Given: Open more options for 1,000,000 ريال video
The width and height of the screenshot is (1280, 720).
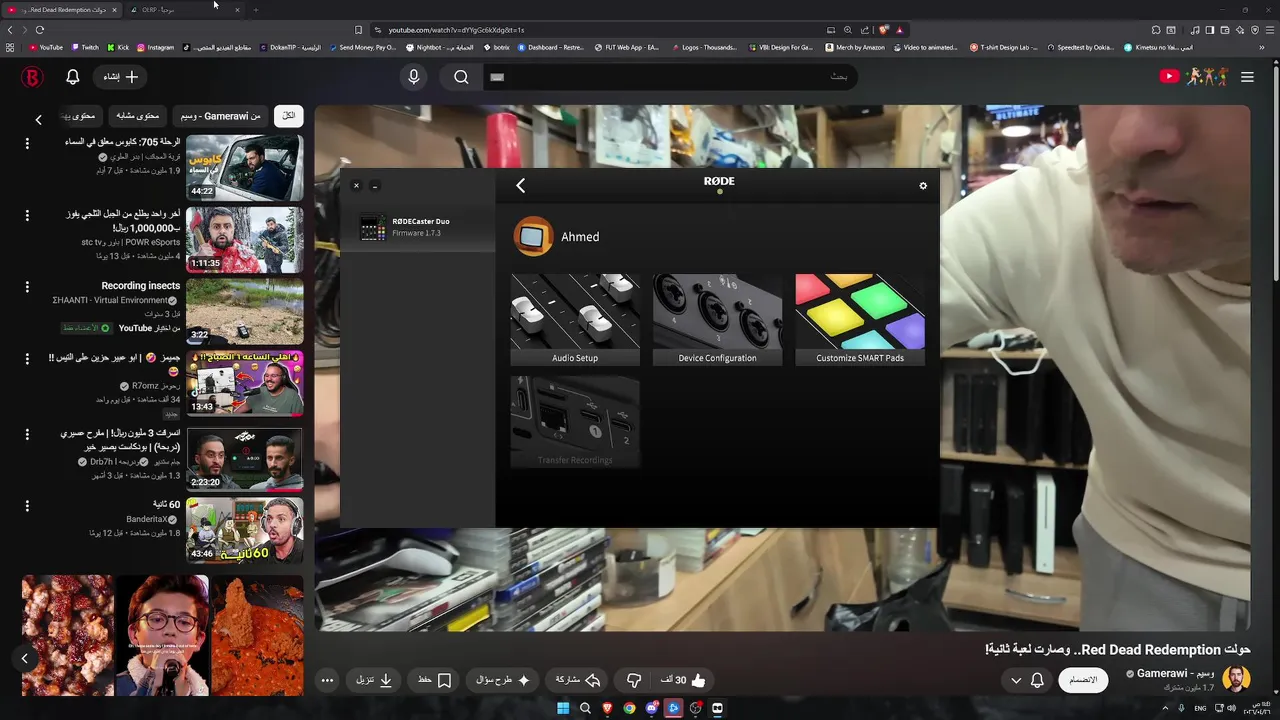Looking at the screenshot, I should tap(27, 215).
